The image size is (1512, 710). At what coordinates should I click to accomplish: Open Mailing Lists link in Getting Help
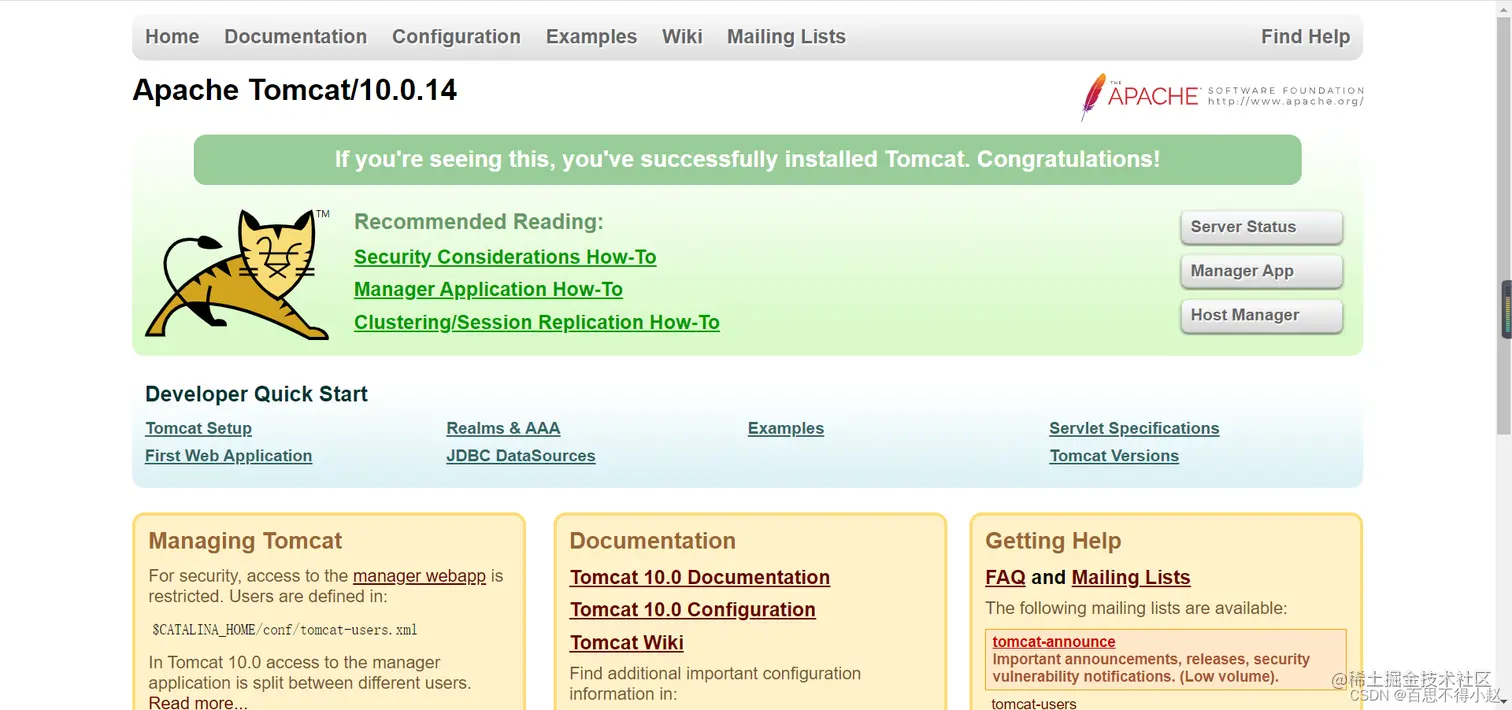click(1131, 578)
